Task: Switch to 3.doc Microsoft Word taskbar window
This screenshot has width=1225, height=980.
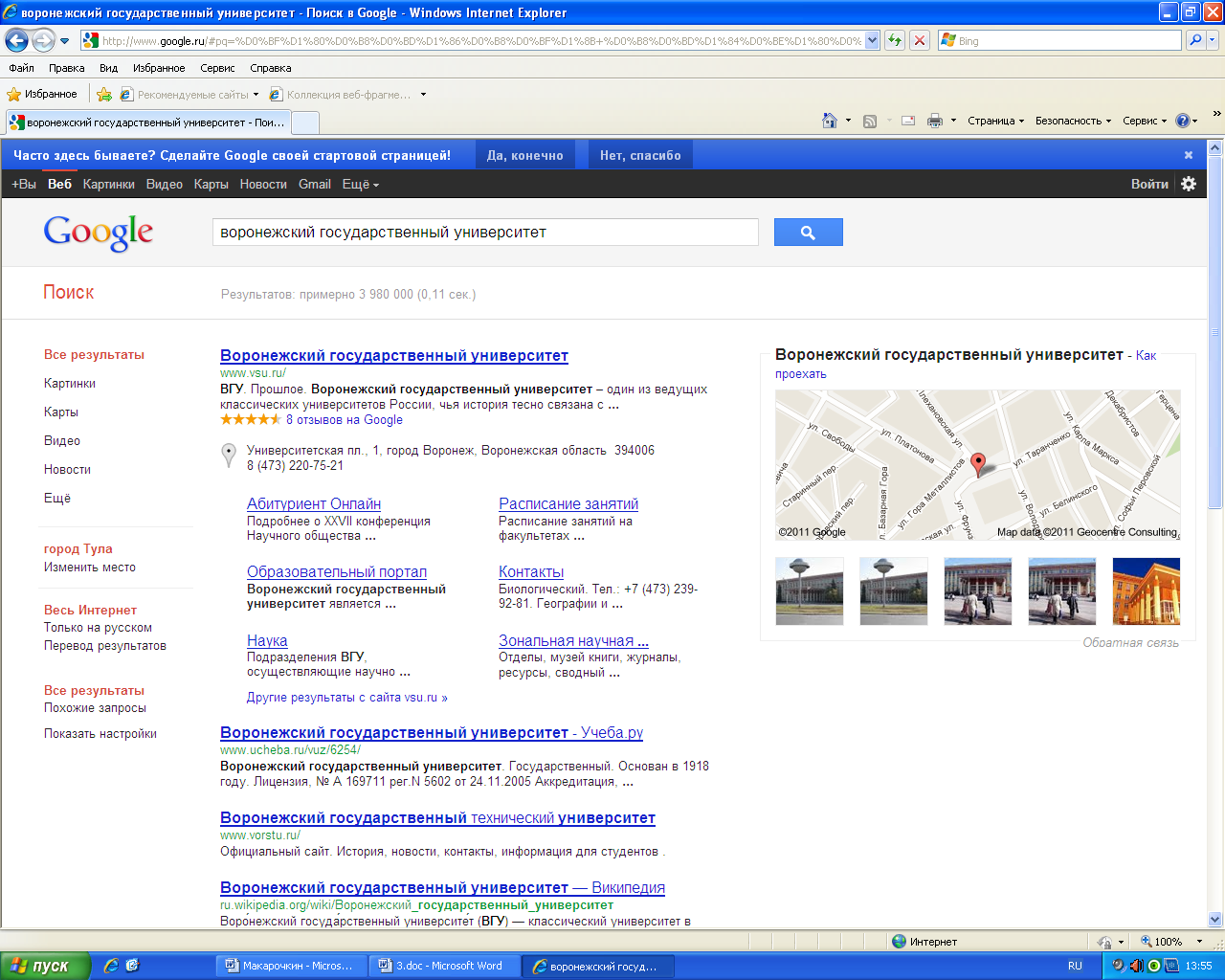Action: [x=444, y=966]
